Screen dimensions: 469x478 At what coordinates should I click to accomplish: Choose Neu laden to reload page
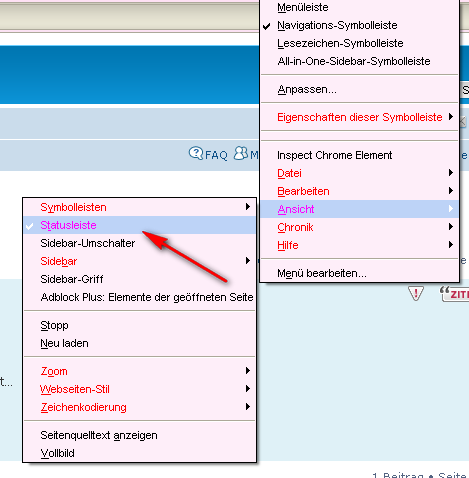pyautogui.click(x=139, y=343)
